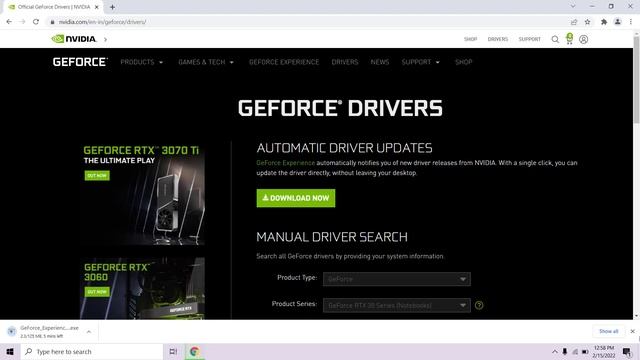Viewport: 640px width, 360px height.
Task: Open Chrome three-dot menu
Action: pos(631,22)
